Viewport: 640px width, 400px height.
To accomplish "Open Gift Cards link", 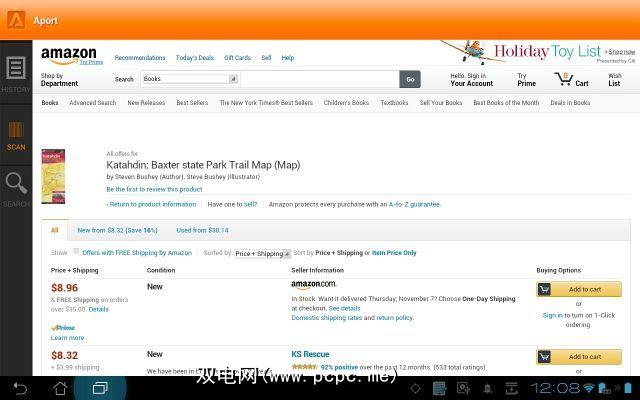I will click(x=238, y=58).
